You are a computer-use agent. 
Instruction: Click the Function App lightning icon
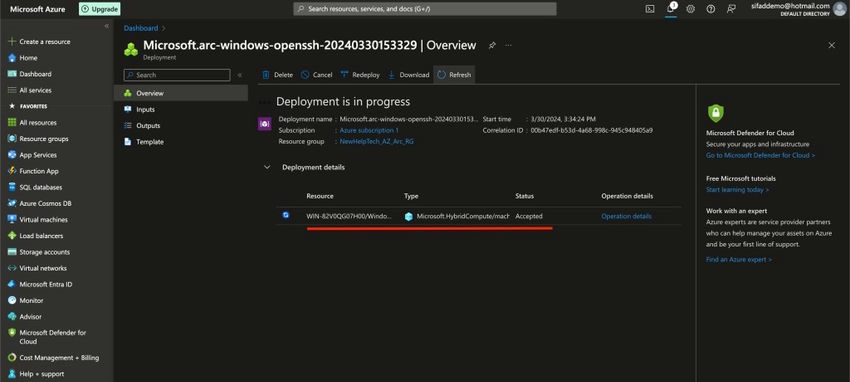click(12, 171)
